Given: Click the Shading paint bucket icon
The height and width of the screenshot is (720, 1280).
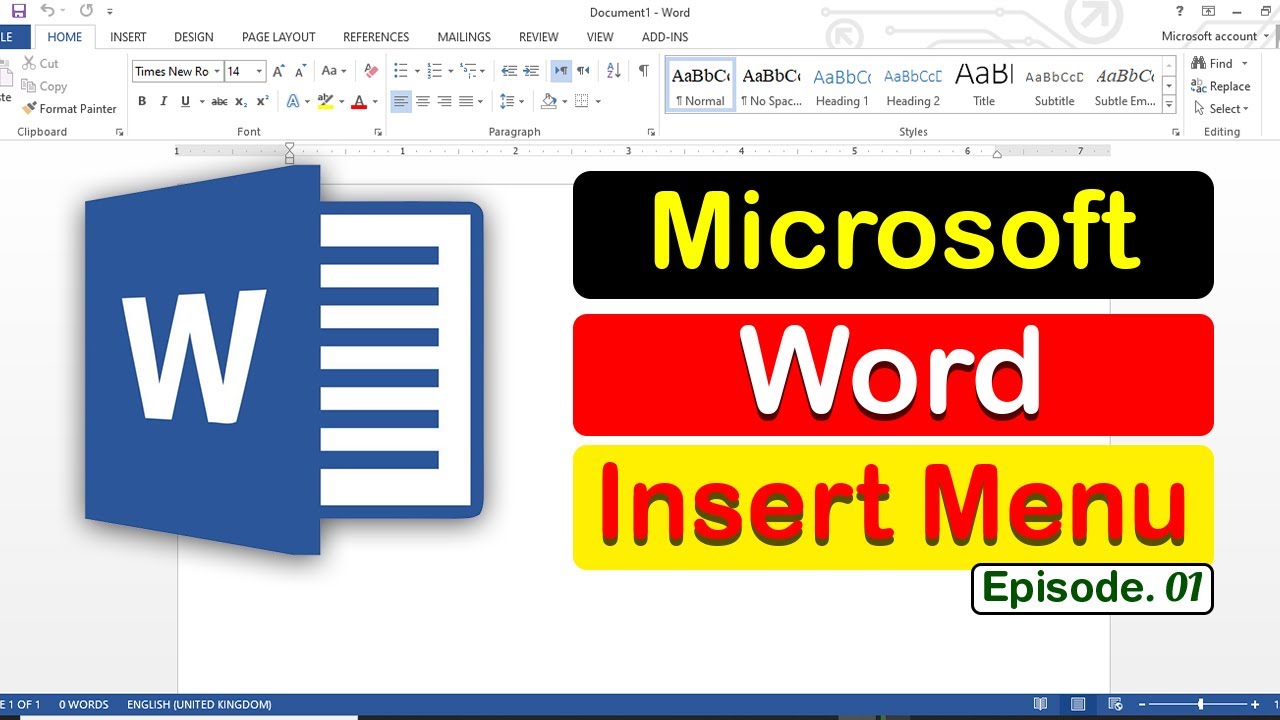Looking at the screenshot, I should 548,101.
